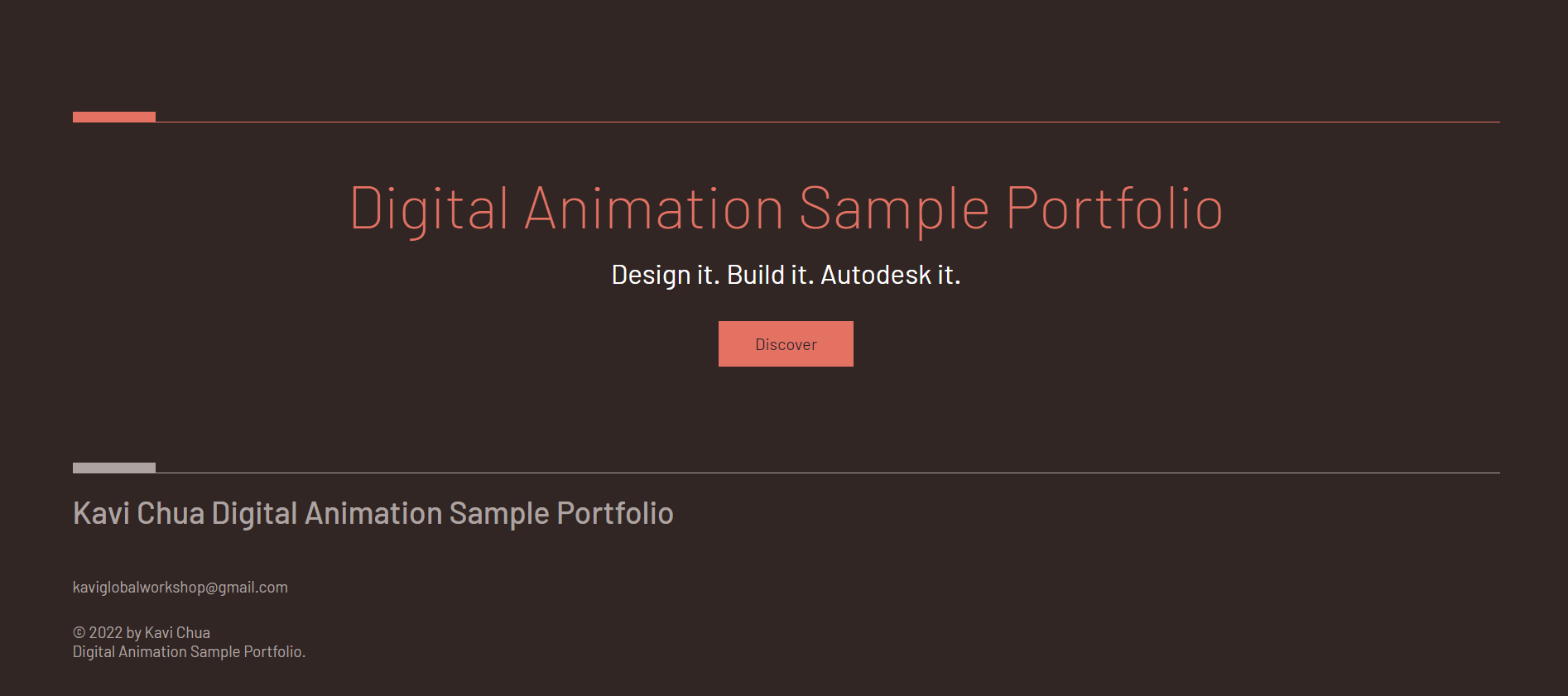The height and width of the screenshot is (696, 1568).
Task: Click the footer line ending in 'Portfolio.'
Action: coord(189,652)
